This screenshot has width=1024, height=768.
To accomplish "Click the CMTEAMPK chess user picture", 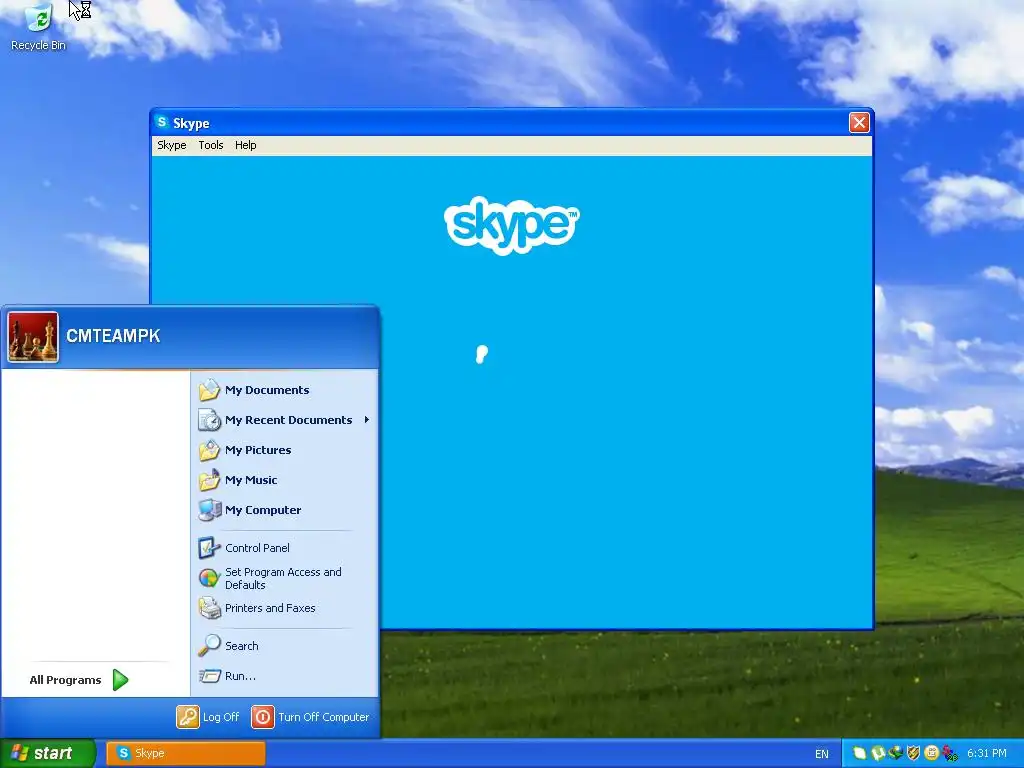I will 33,337.
